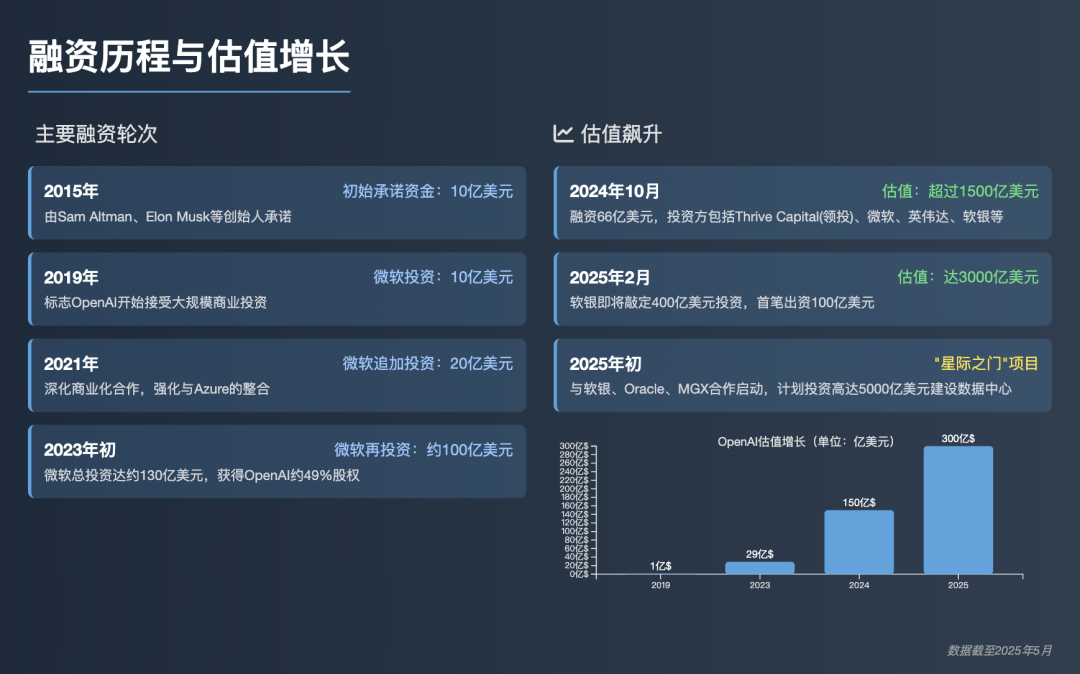The width and height of the screenshot is (1080, 674).
Task: Click the 2024 bar in the chart
Action: click(859, 542)
